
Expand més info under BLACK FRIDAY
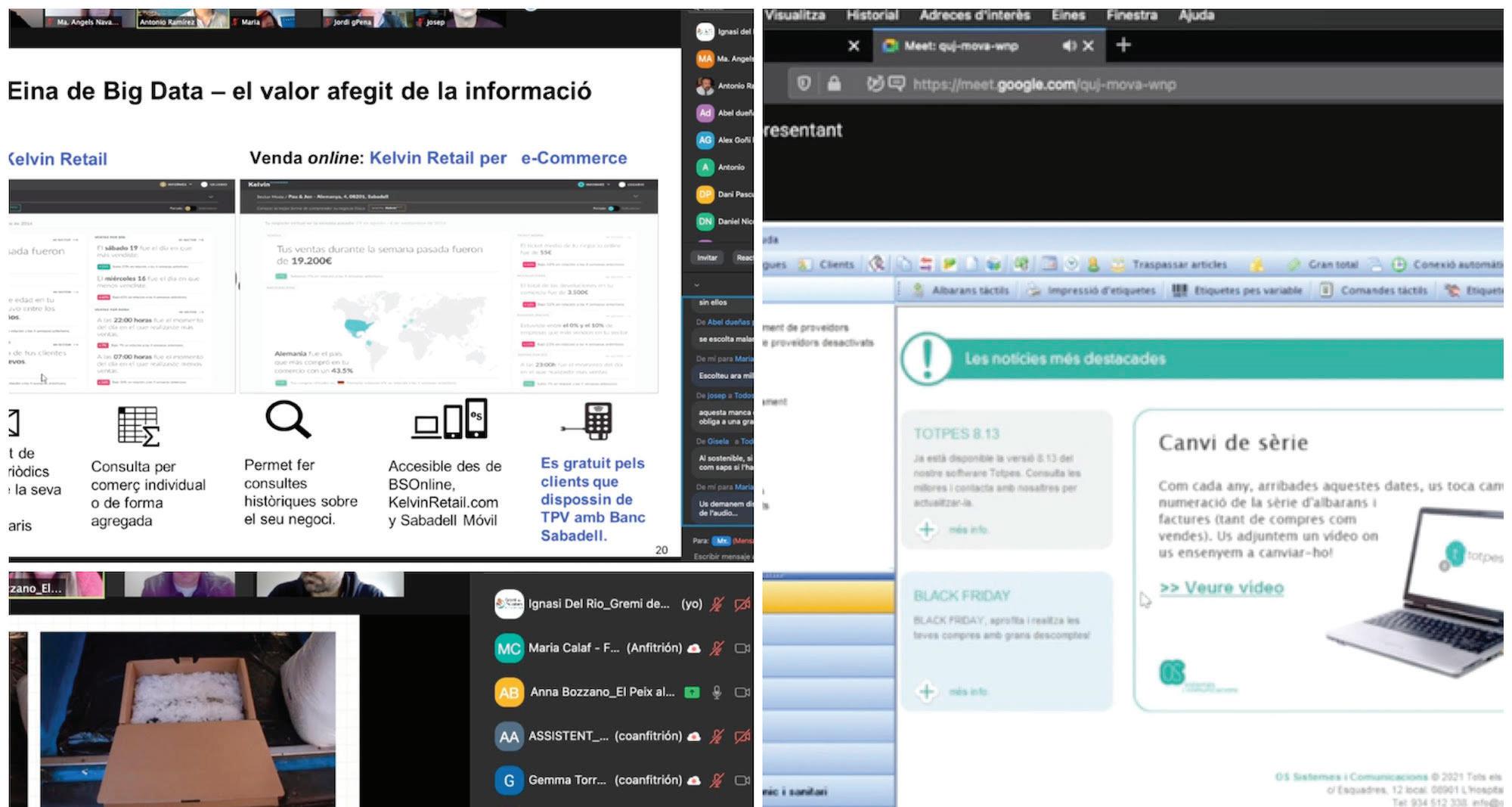[953, 691]
